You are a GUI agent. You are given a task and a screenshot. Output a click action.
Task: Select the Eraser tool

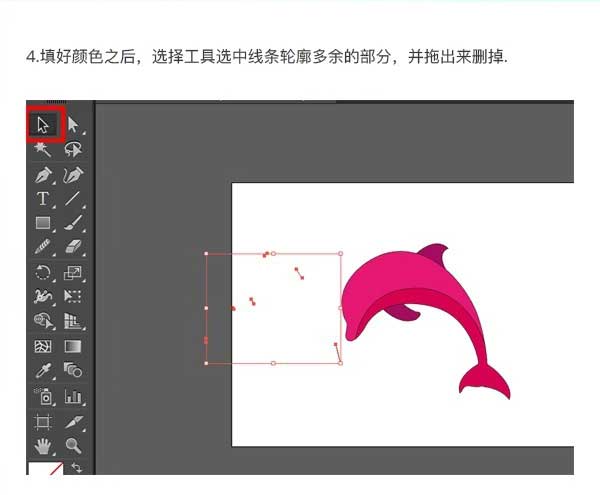click(73, 247)
